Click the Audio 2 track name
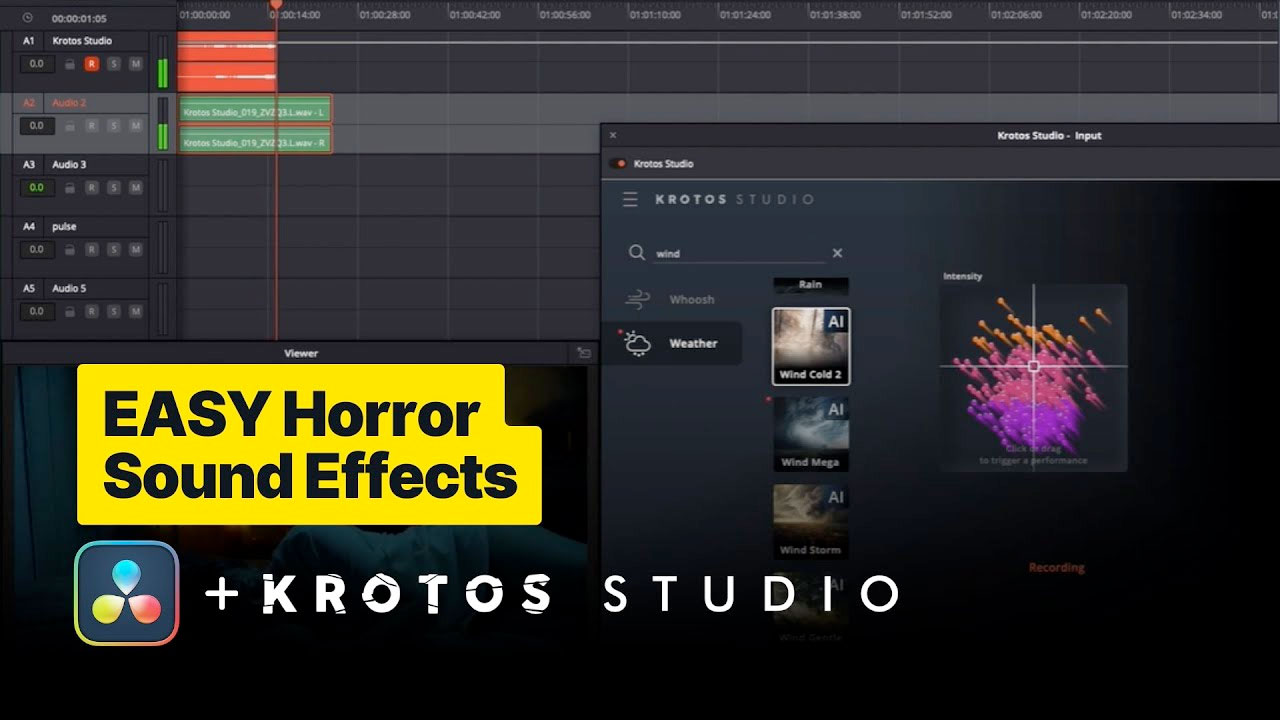The image size is (1280, 720). (x=69, y=103)
